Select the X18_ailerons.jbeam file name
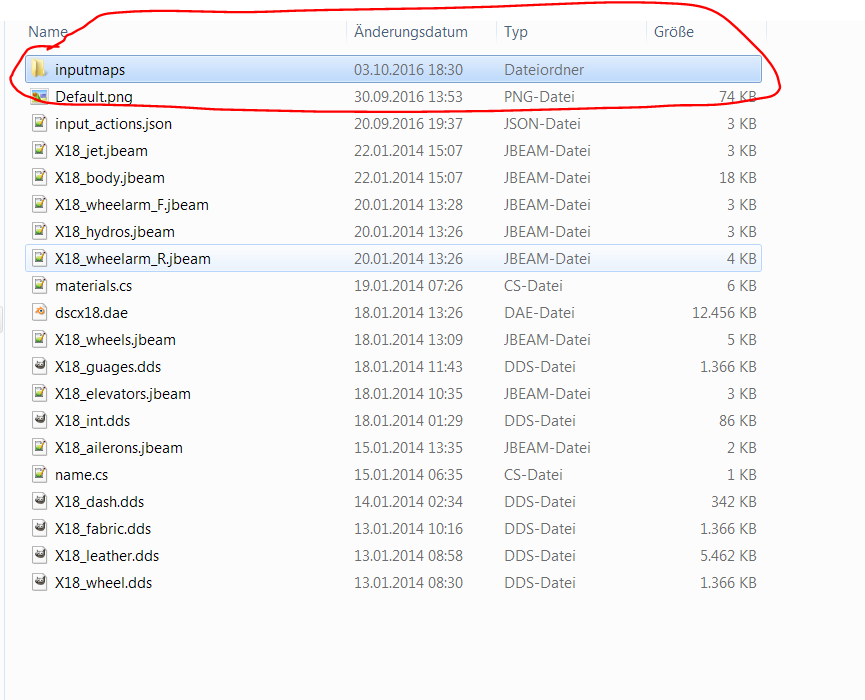The height and width of the screenshot is (700, 865). tap(119, 448)
